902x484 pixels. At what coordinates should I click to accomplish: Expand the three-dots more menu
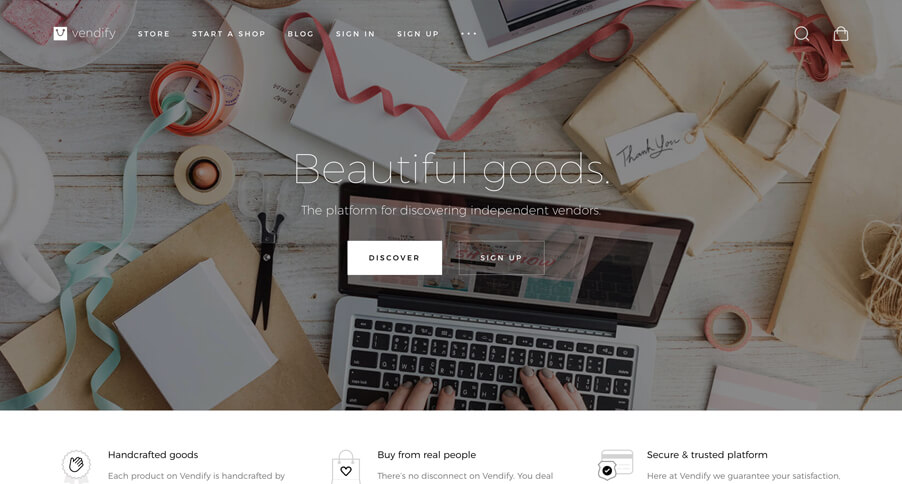(468, 34)
